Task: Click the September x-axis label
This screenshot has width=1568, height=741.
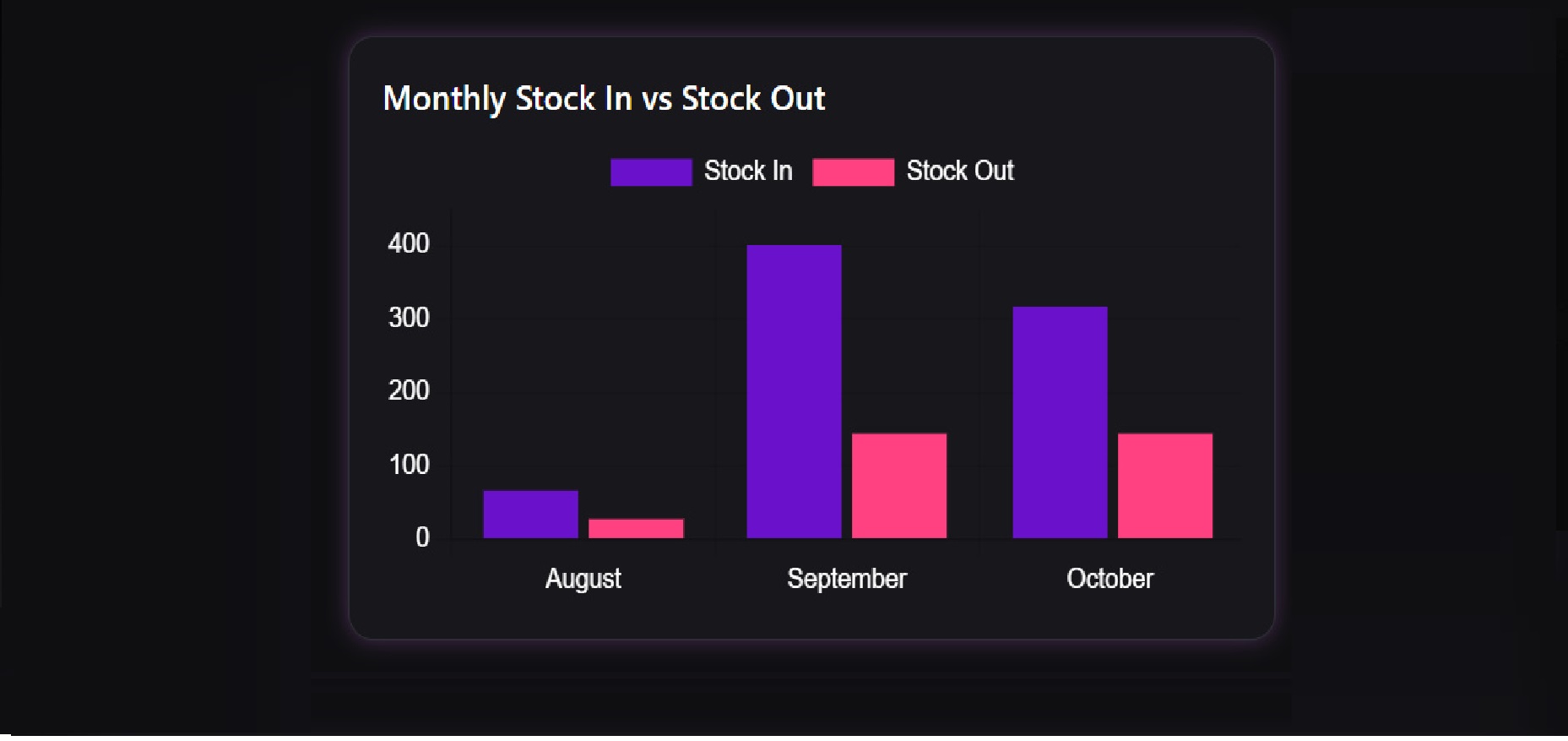Action: 847,579
